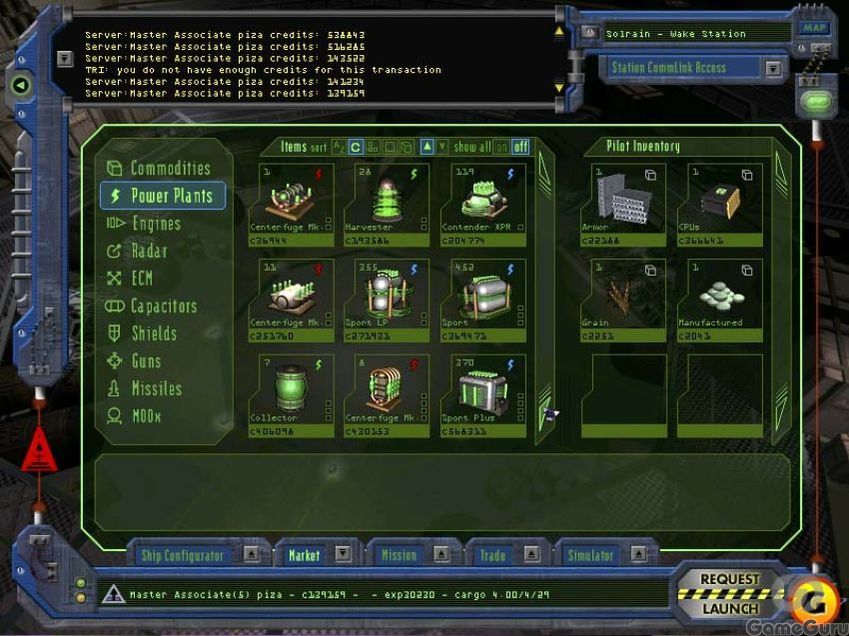849x636 pixels.
Task: Click the green lightning icon on Harvester
Action: (x=414, y=174)
